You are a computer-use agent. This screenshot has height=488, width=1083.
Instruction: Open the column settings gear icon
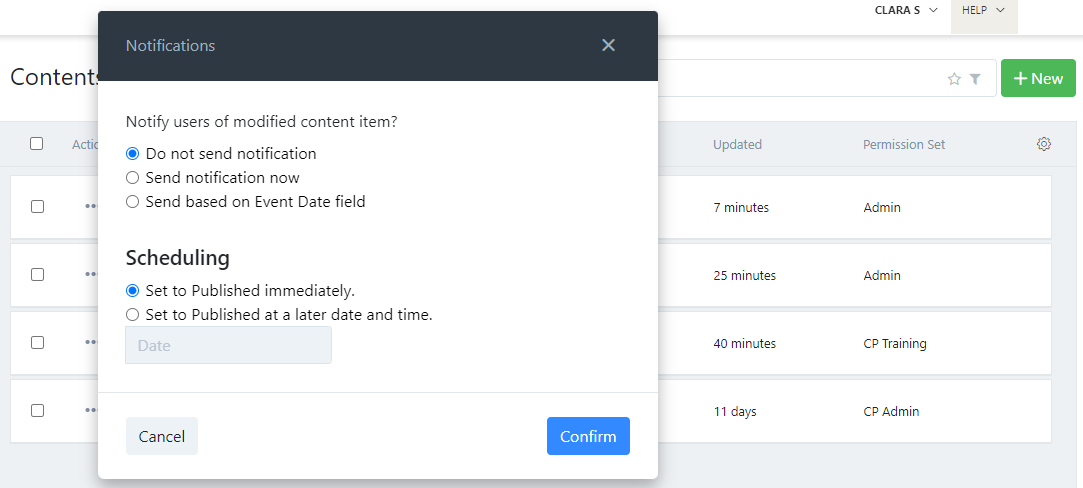1044,144
